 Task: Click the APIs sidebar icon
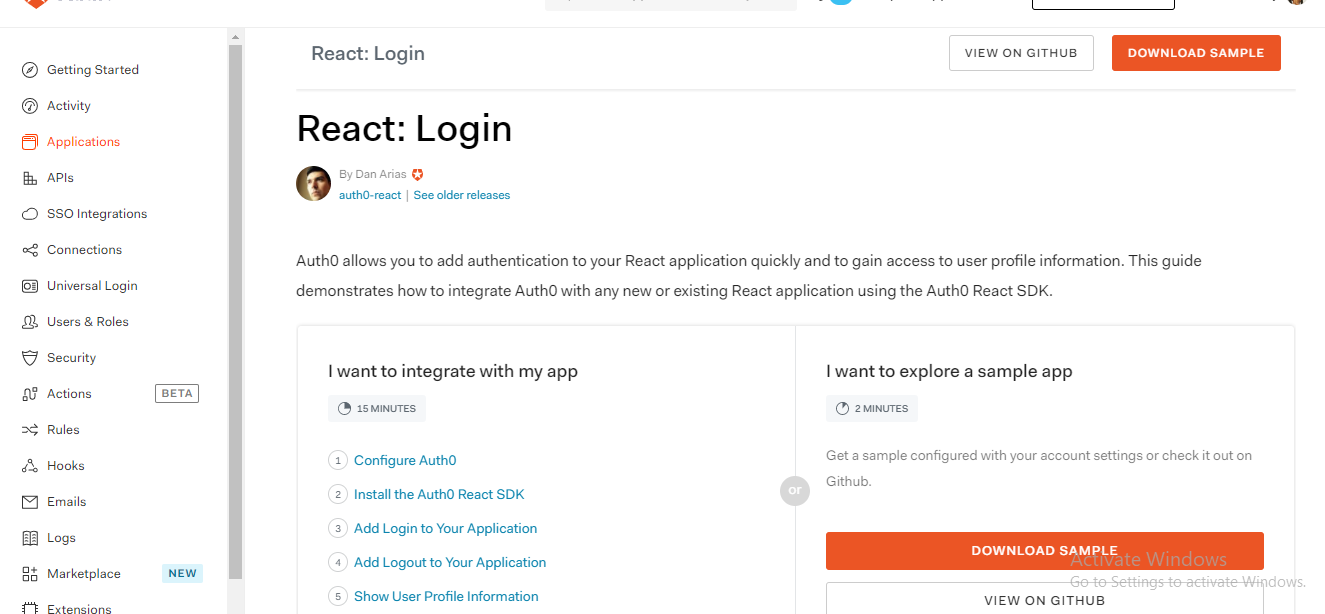click(30, 178)
